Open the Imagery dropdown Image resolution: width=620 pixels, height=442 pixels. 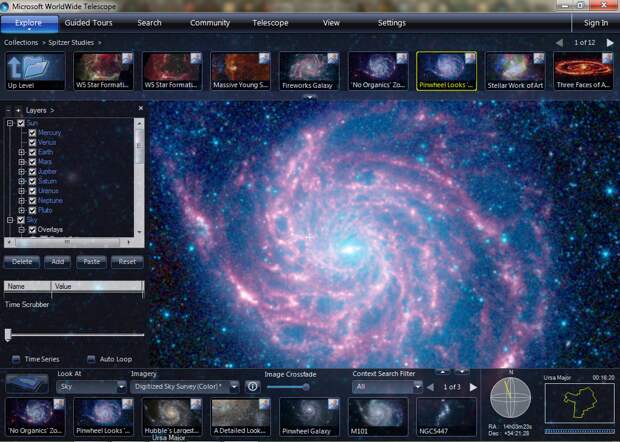coord(185,387)
